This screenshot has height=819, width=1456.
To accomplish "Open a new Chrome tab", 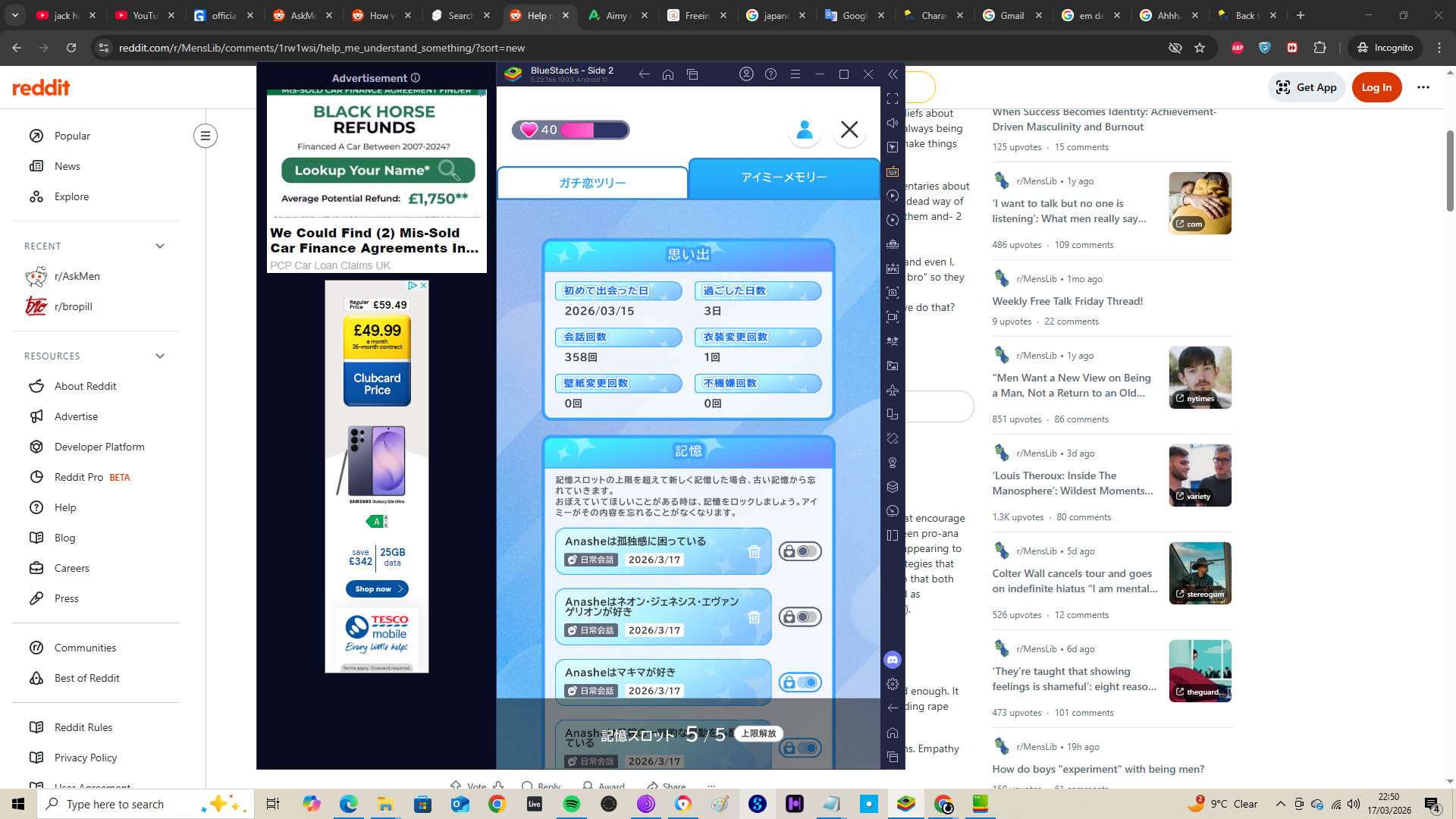I will pos(1301,15).
